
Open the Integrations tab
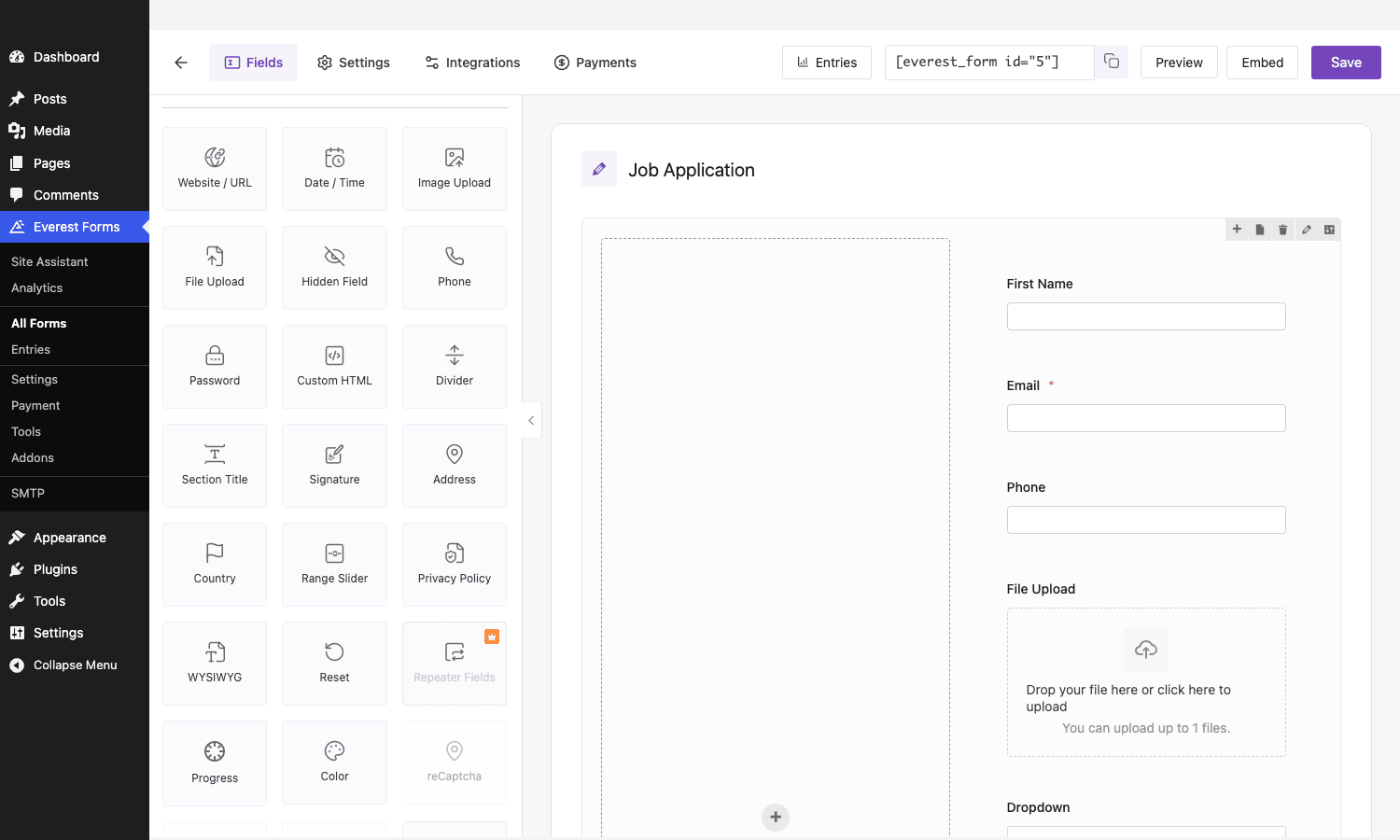coord(472,63)
